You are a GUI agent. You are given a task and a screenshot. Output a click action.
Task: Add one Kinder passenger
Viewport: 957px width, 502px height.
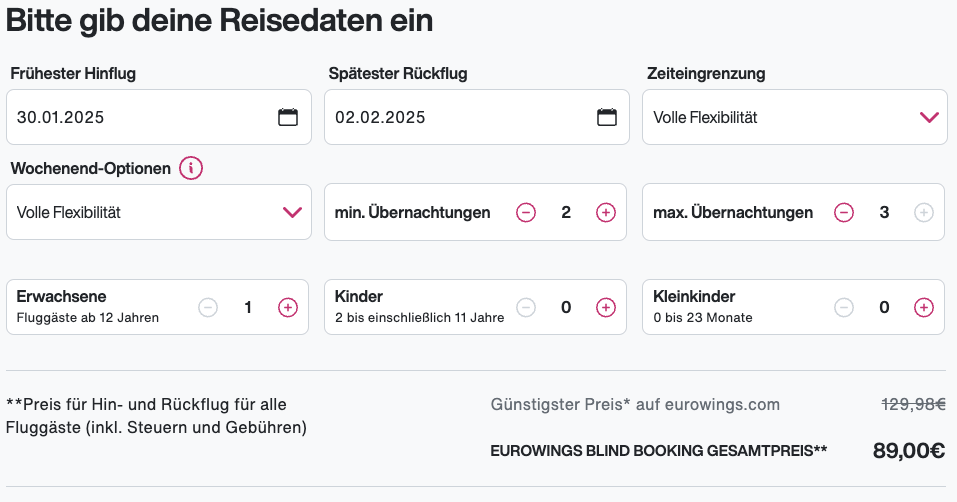coord(606,307)
